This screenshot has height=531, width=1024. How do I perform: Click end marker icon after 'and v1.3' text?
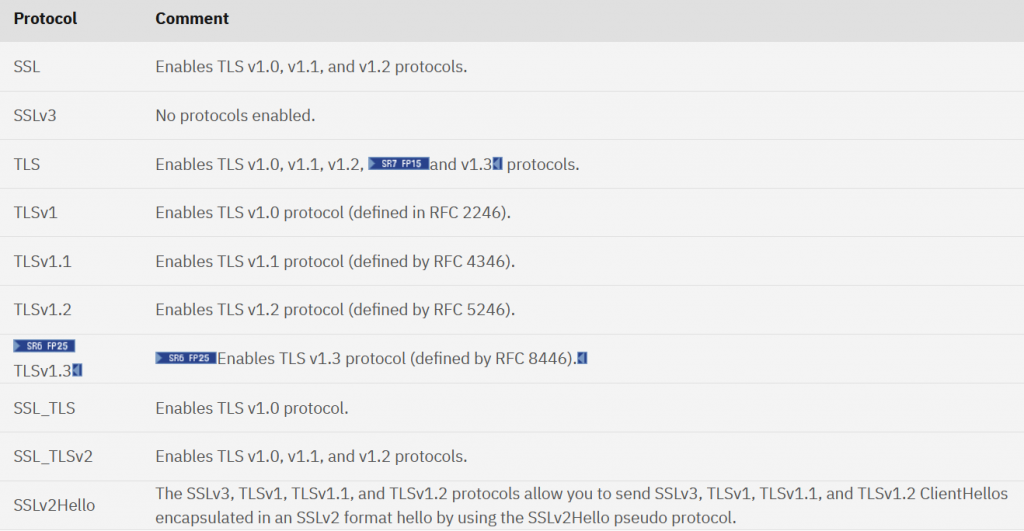[497, 163]
